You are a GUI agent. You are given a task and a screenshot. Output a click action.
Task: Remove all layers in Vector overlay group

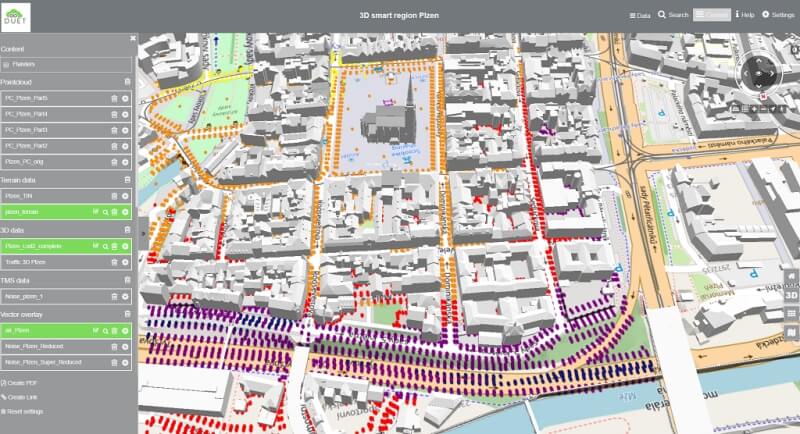[127, 313]
